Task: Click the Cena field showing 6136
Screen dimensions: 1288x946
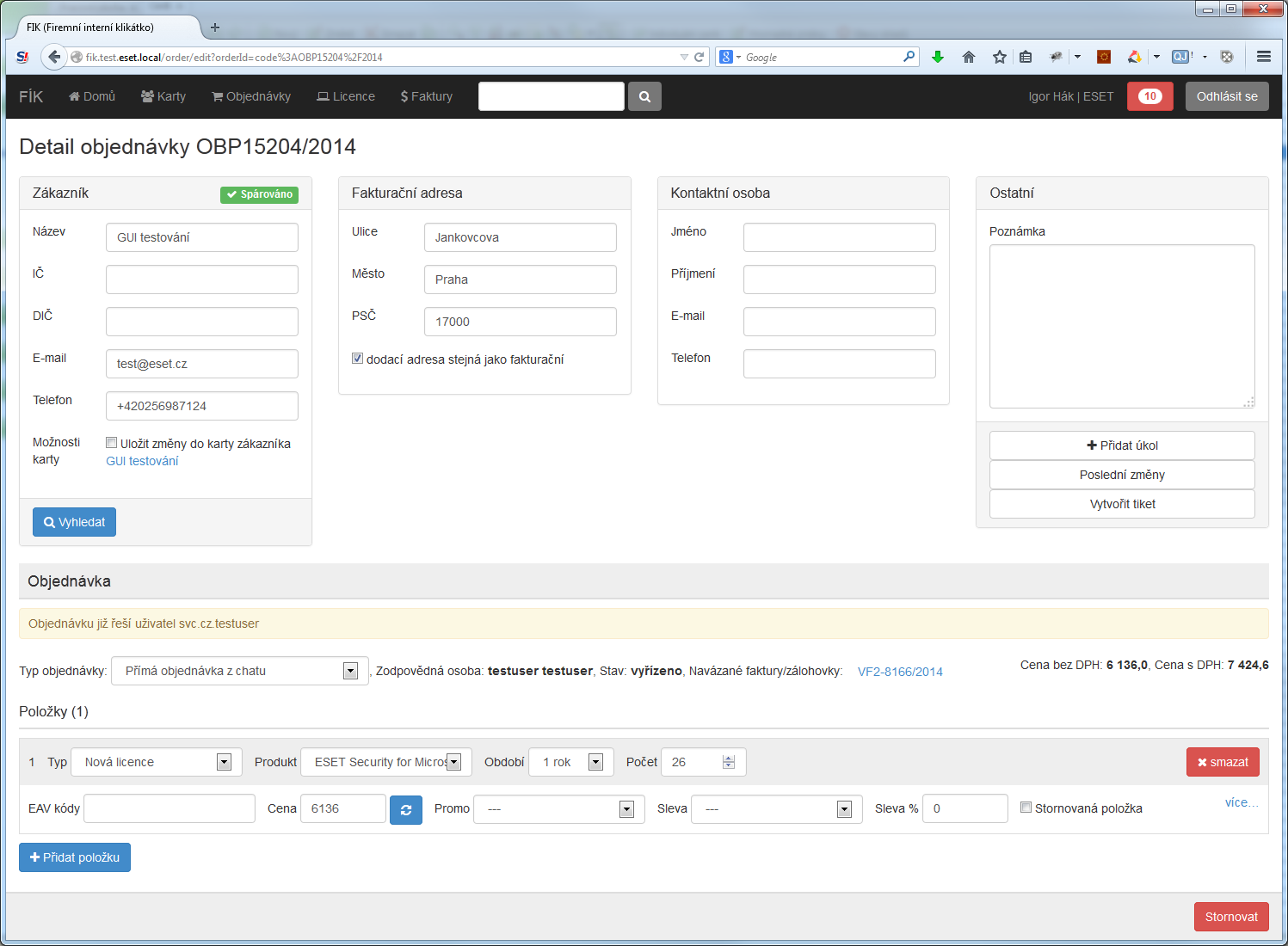Action: (343, 808)
